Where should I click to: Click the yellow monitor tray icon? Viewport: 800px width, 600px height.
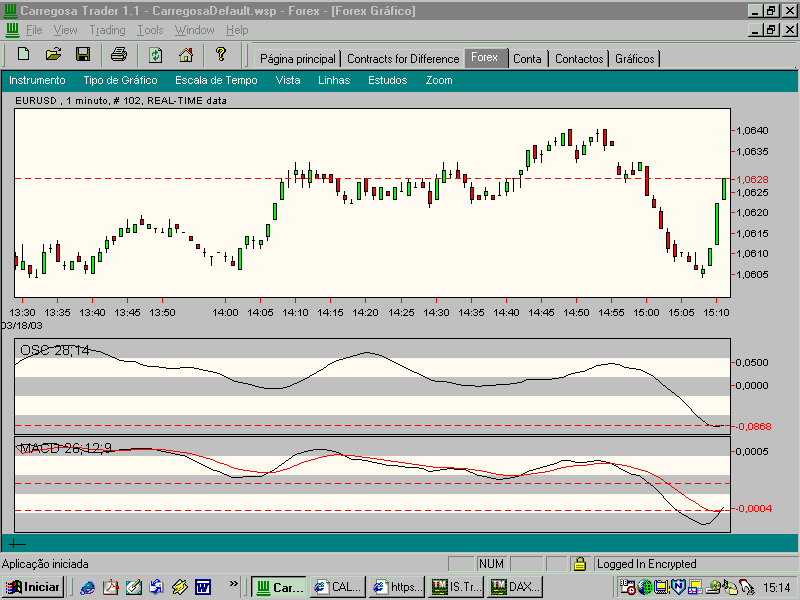(662, 587)
